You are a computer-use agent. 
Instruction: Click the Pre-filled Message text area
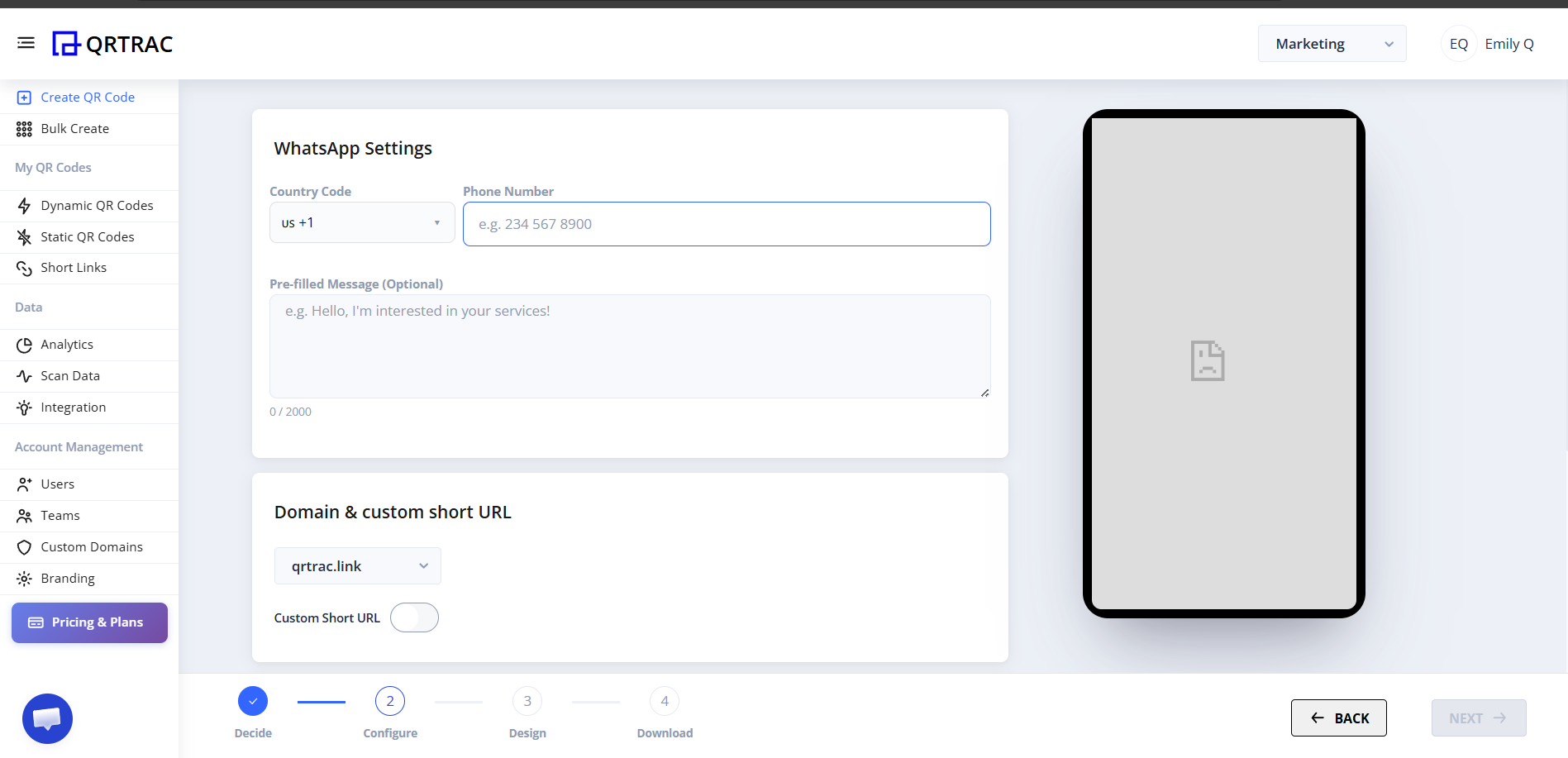click(x=630, y=346)
